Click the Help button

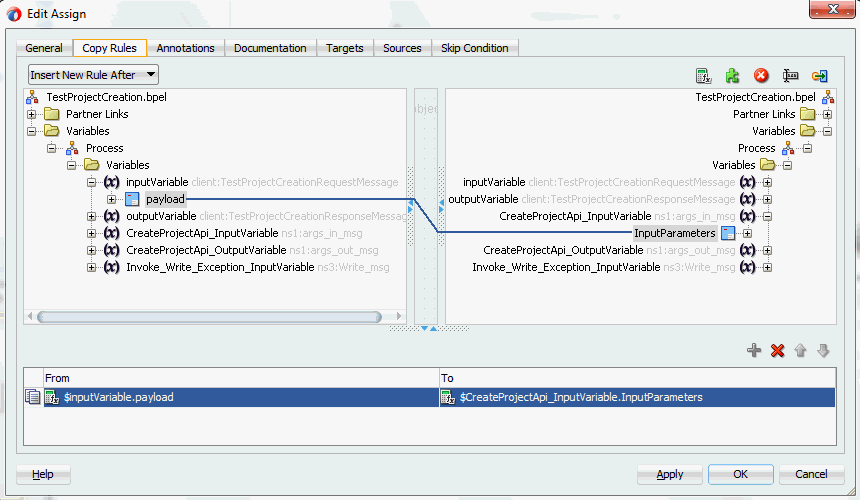[43, 474]
